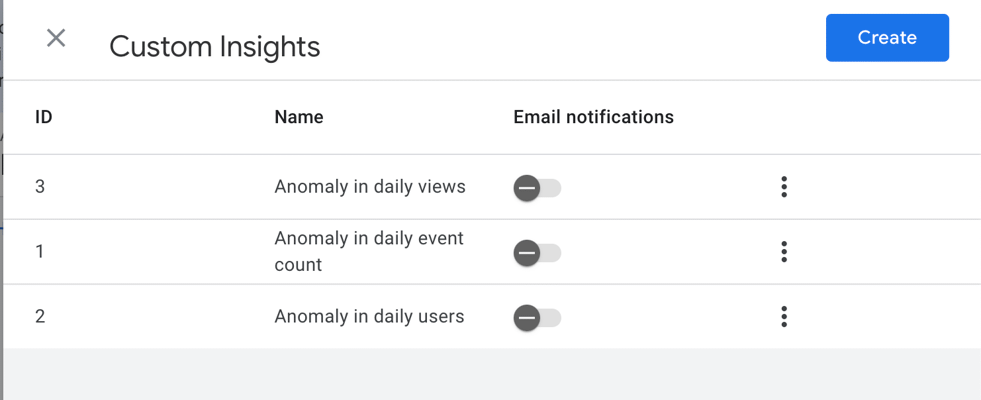Switch on email notifications for daily users
The image size is (981, 400).
tap(537, 318)
